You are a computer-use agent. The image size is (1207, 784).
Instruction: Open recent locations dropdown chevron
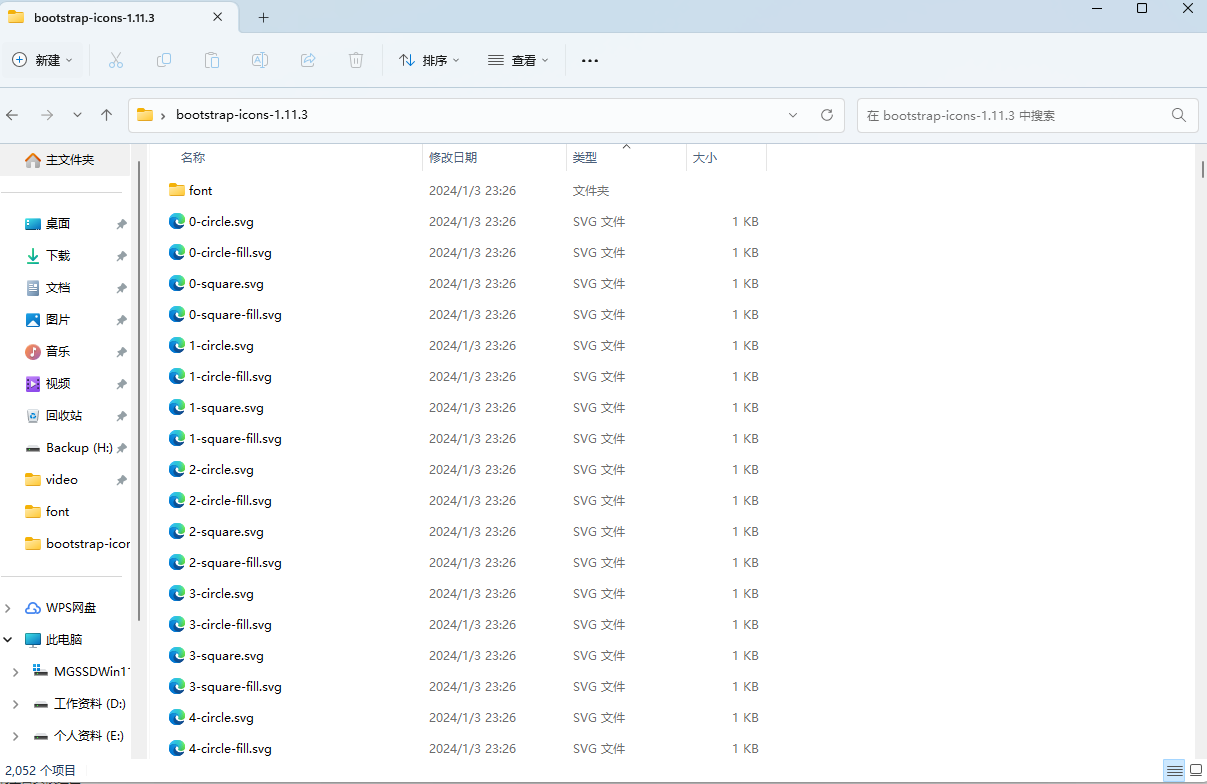[x=77, y=115]
